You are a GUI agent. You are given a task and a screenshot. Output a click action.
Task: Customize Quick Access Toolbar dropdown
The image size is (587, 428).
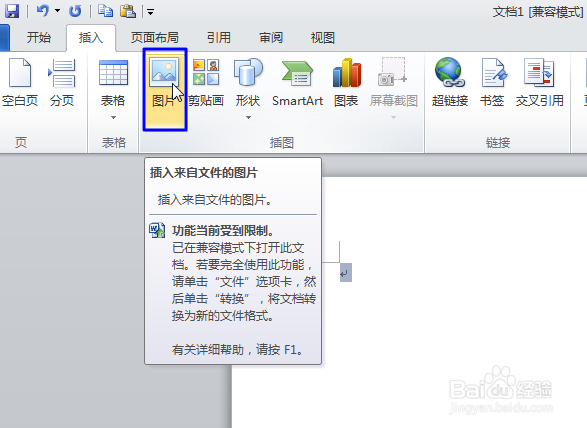pyautogui.click(x=150, y=12)
